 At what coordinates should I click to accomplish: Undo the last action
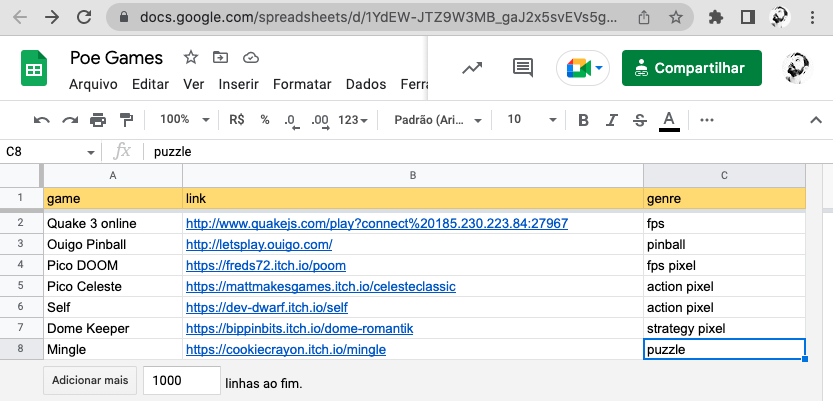(x=41, y=120)
